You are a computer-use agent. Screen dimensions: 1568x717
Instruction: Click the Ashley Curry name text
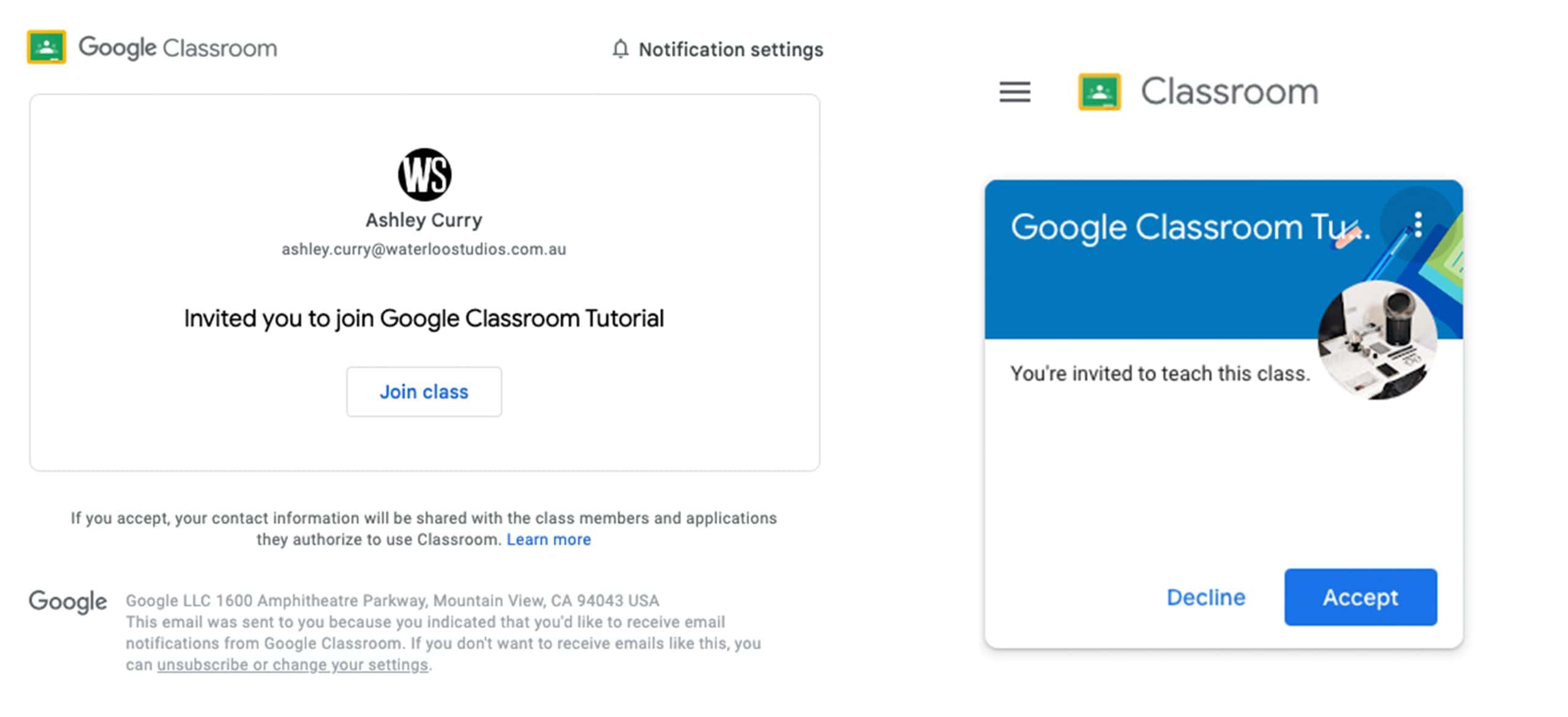point(424,220)
